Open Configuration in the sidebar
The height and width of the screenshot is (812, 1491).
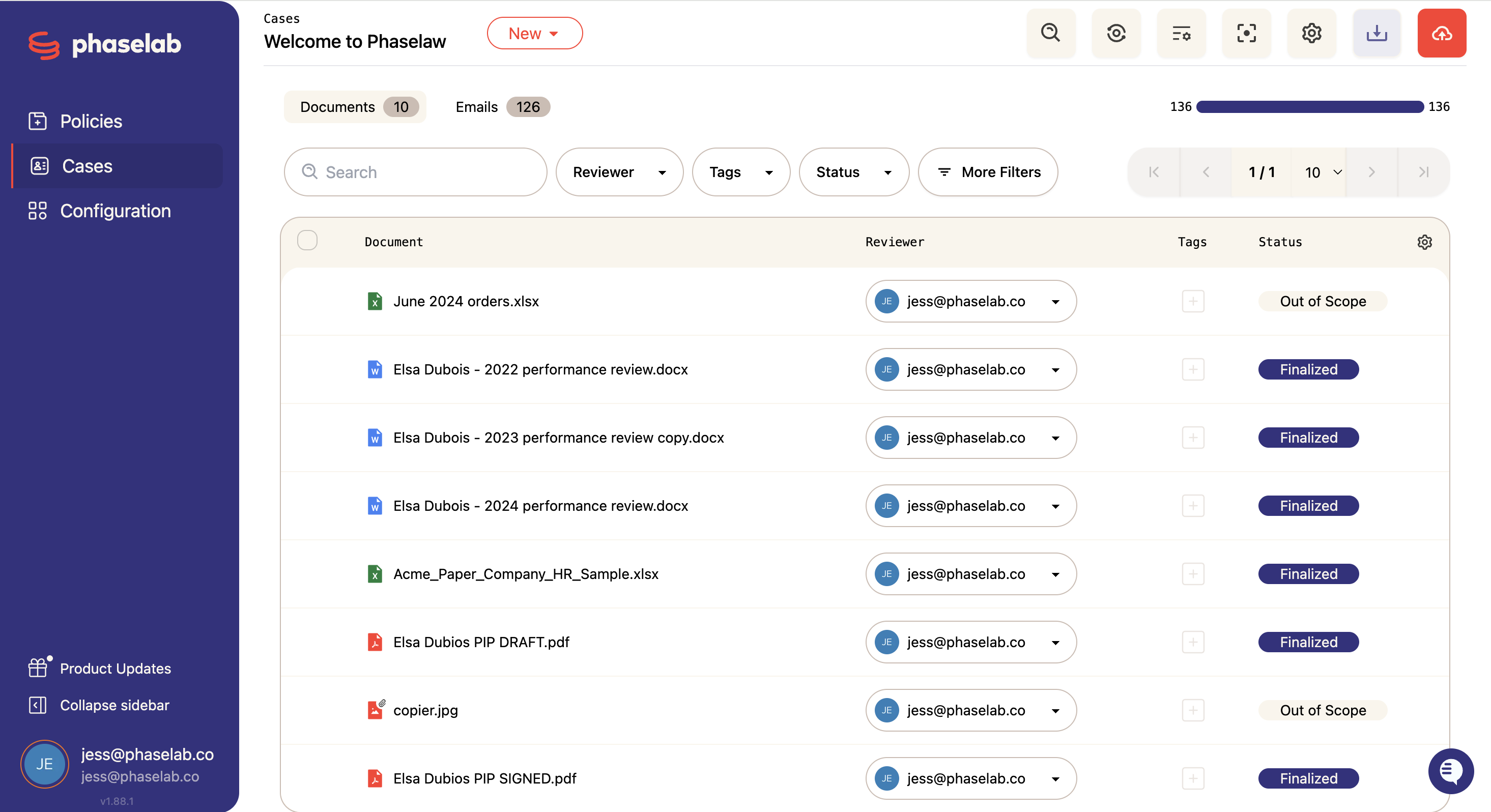click(116, 211)
